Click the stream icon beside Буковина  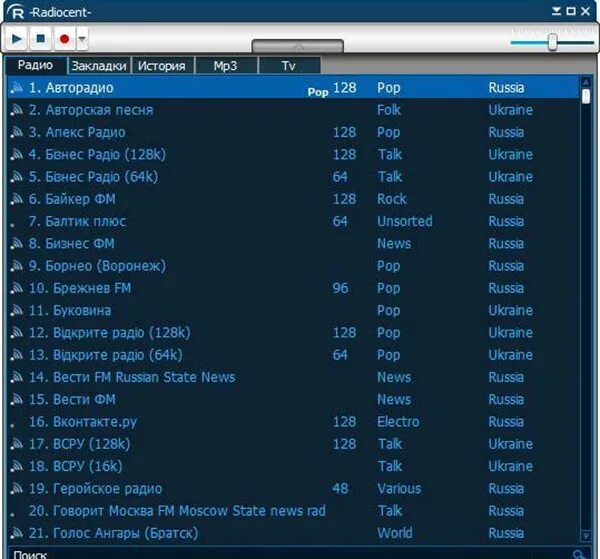pos(16,310)
